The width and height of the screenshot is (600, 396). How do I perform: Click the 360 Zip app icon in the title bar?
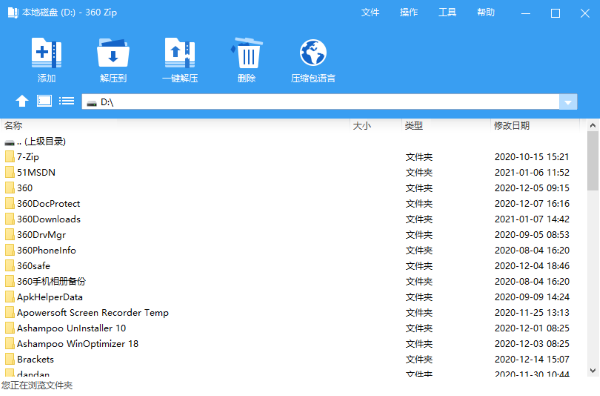point(13,13)
